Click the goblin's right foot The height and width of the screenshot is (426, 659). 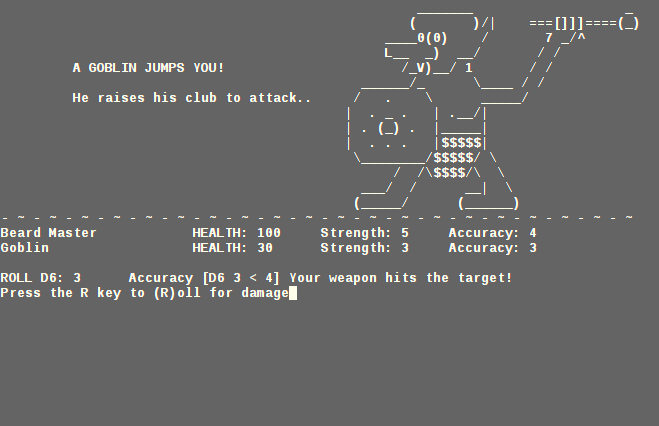(x=489, y=203)
